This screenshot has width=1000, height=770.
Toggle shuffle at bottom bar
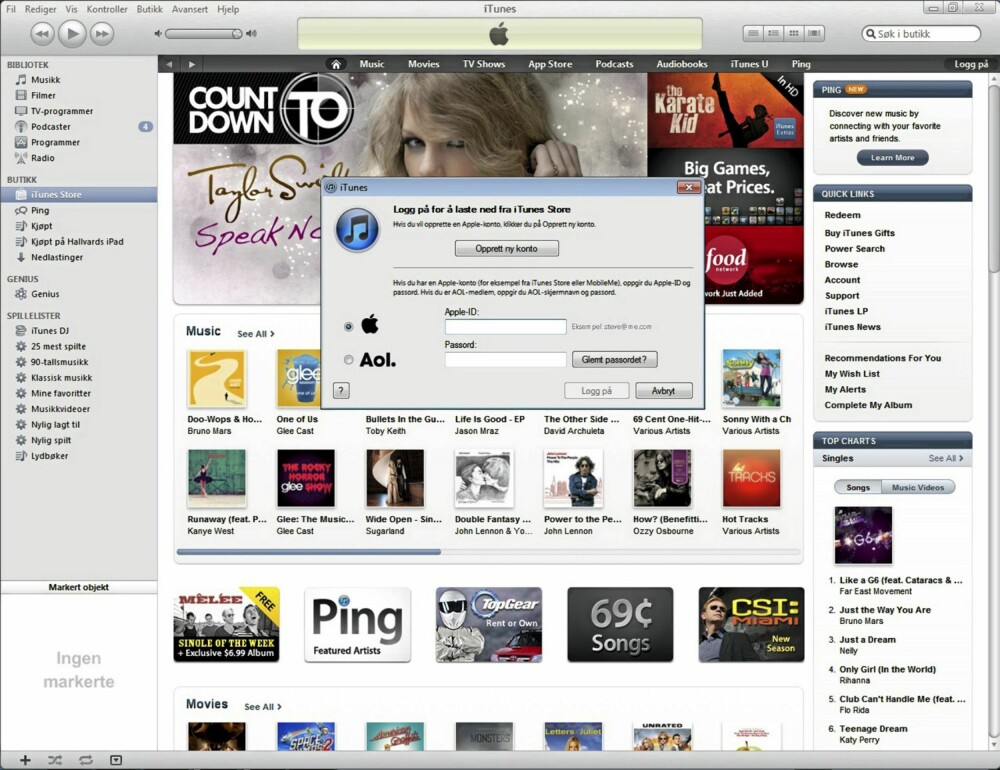(x=55, y=760)
